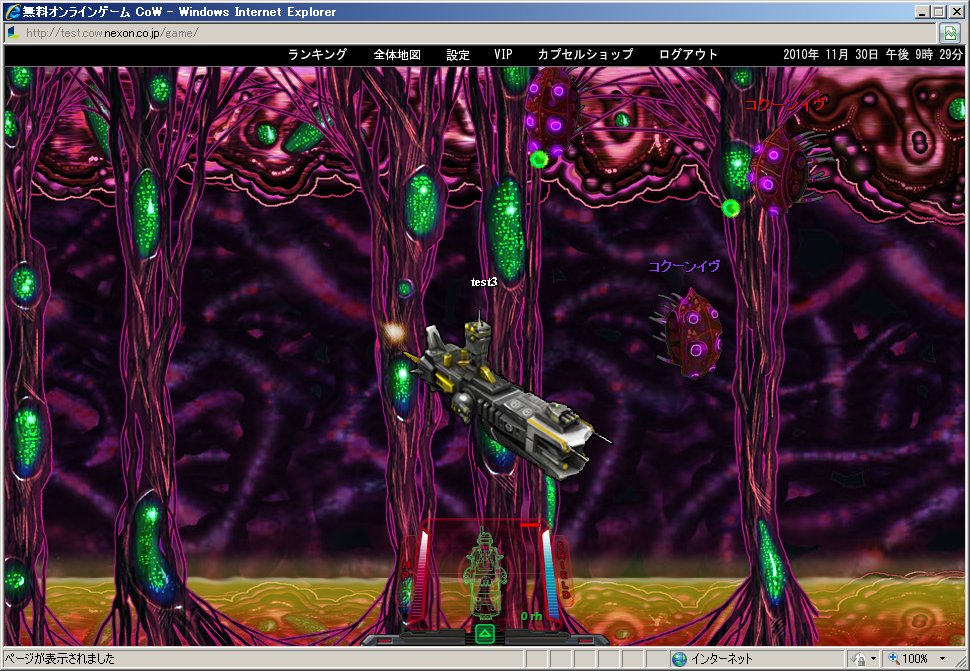
Task: Open the 全体地図 world map
Action: pos(397,55)
